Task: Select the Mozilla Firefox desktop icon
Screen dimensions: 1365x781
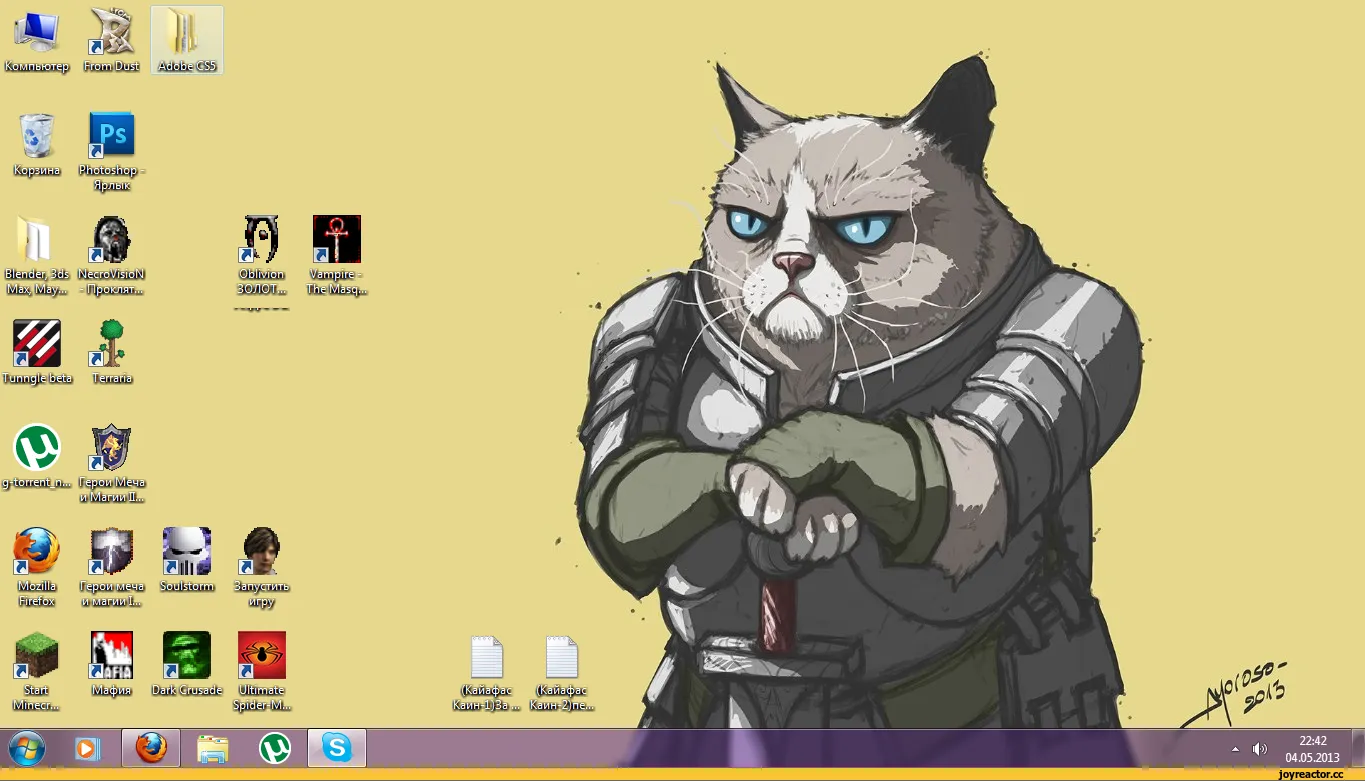Action: coord(37,567)
